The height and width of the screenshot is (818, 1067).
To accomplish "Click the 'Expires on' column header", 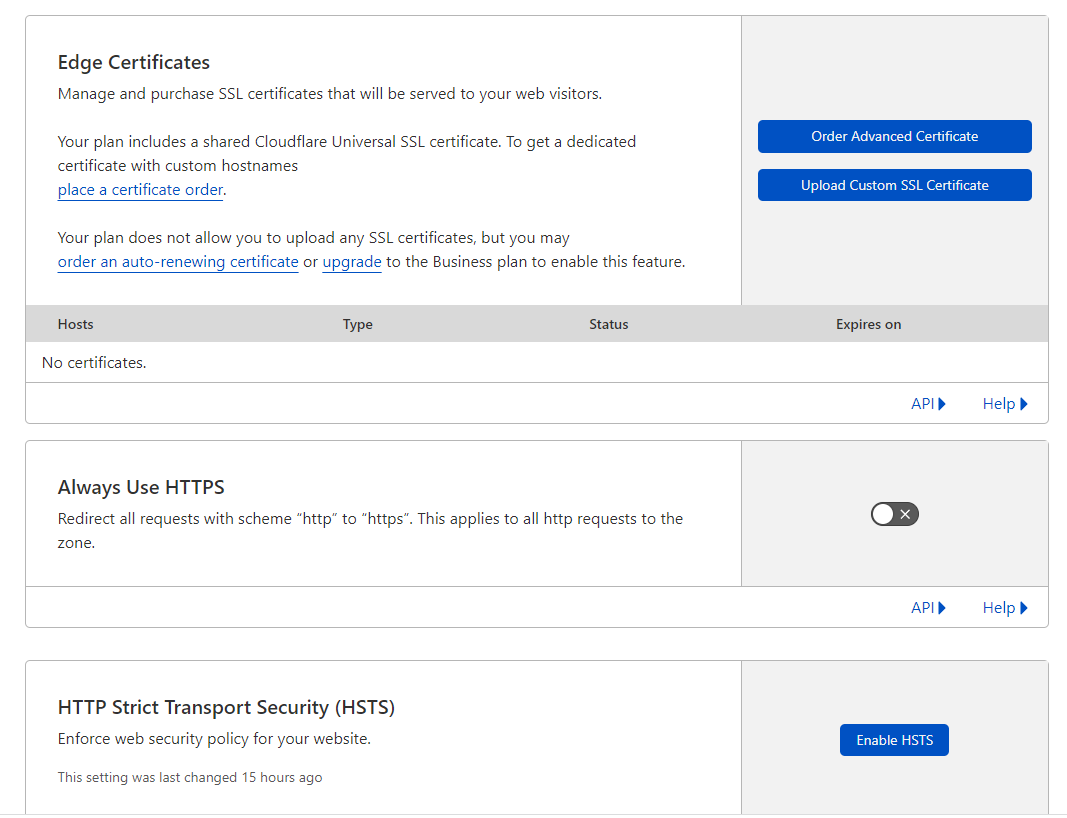I will pyautogui.click(x=868, y=324).
